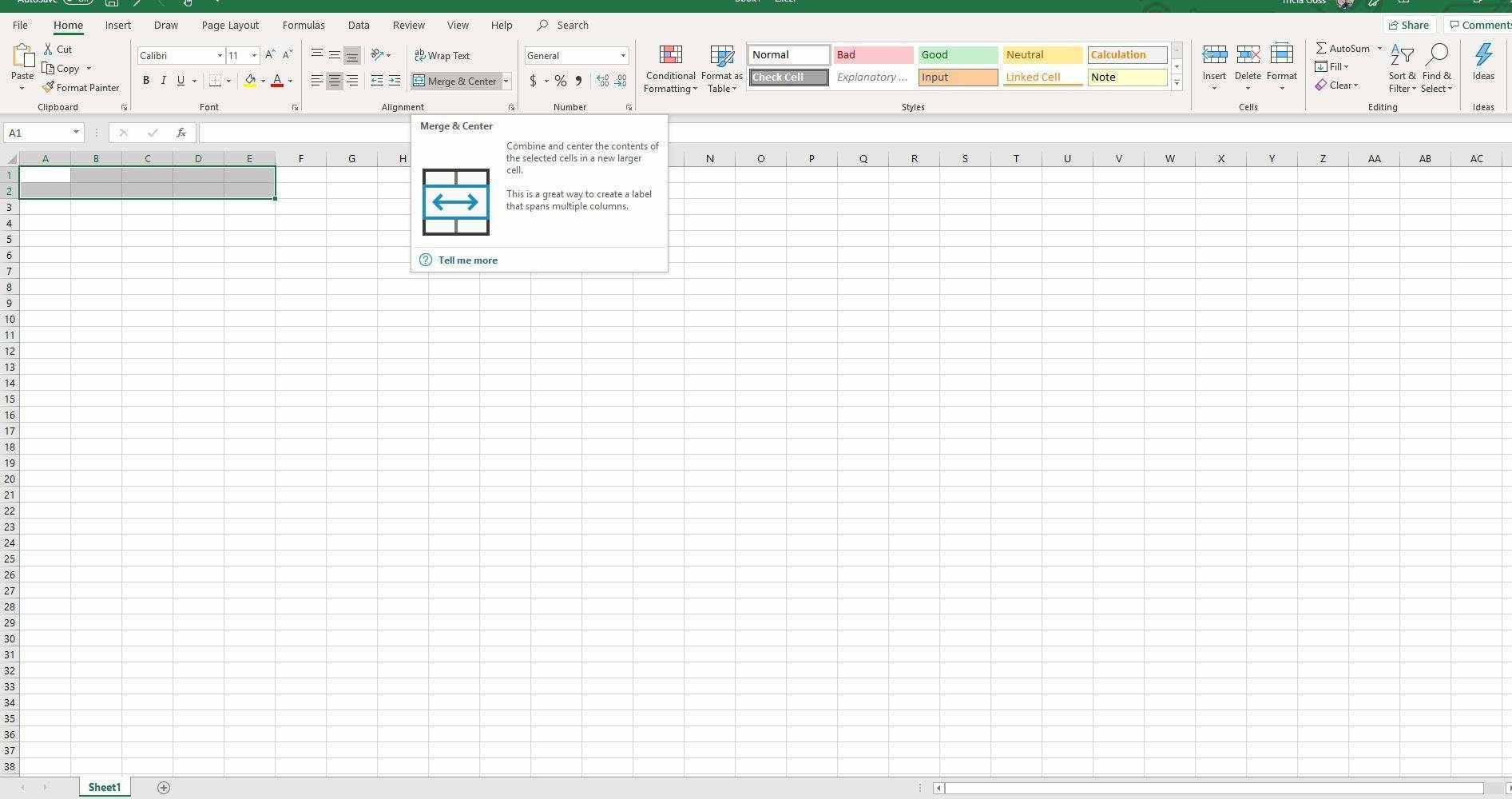
Task: Click the Format cells icon
Action: pyautogui.click(x=1281, y=54)
